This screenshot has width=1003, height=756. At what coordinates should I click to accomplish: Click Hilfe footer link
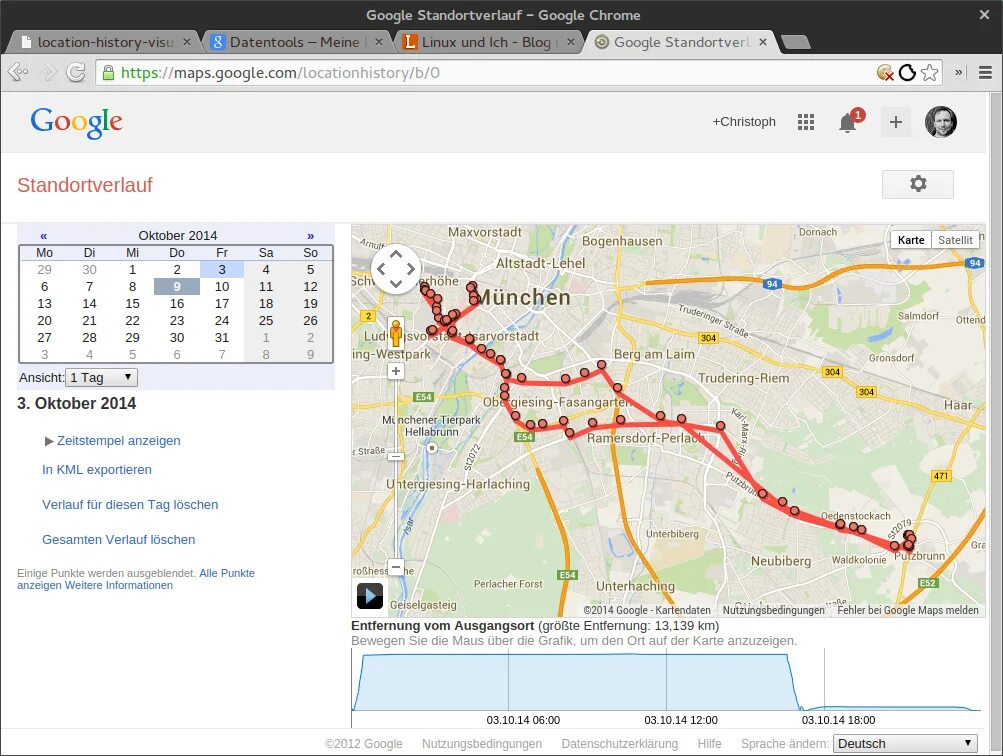(x=709, y=744)
